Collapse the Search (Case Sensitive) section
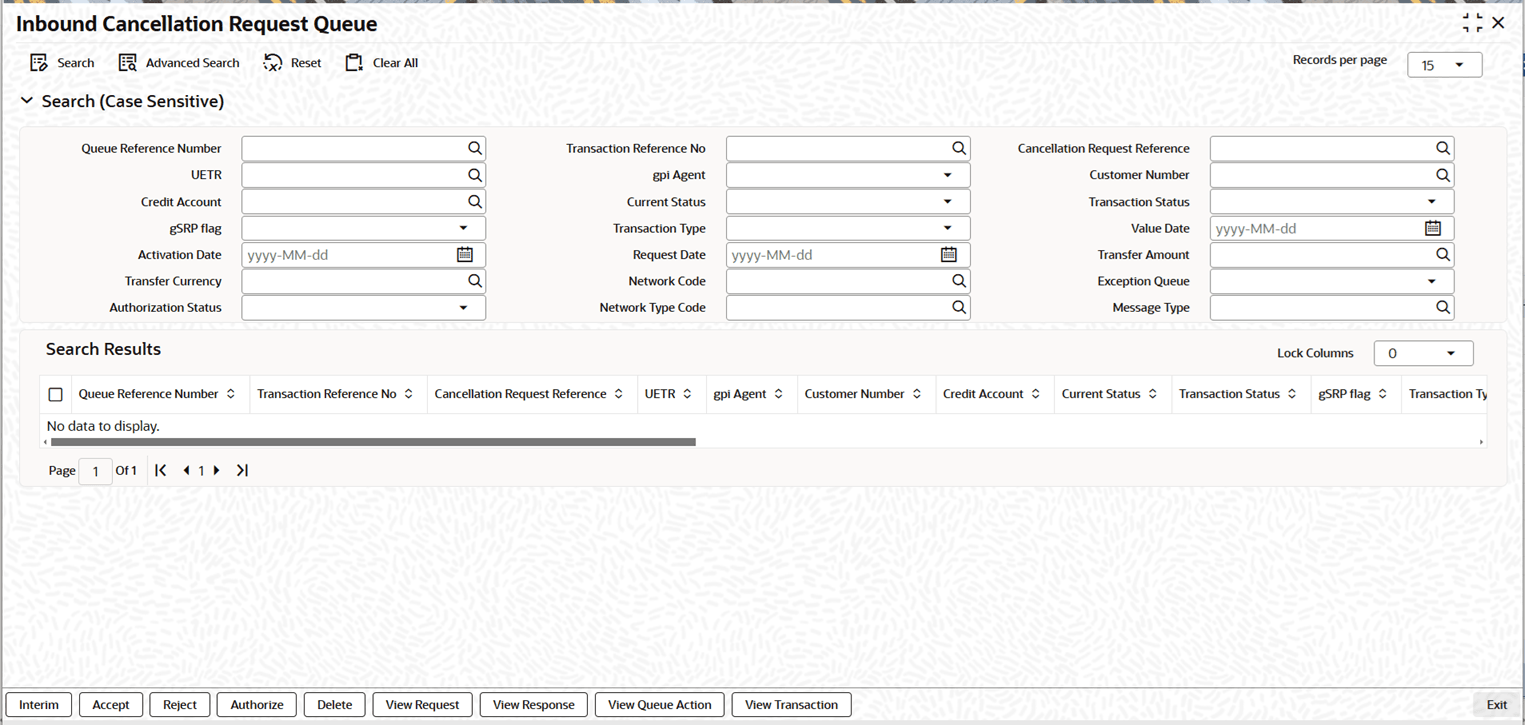The image size is (1528, 728). 27,101
